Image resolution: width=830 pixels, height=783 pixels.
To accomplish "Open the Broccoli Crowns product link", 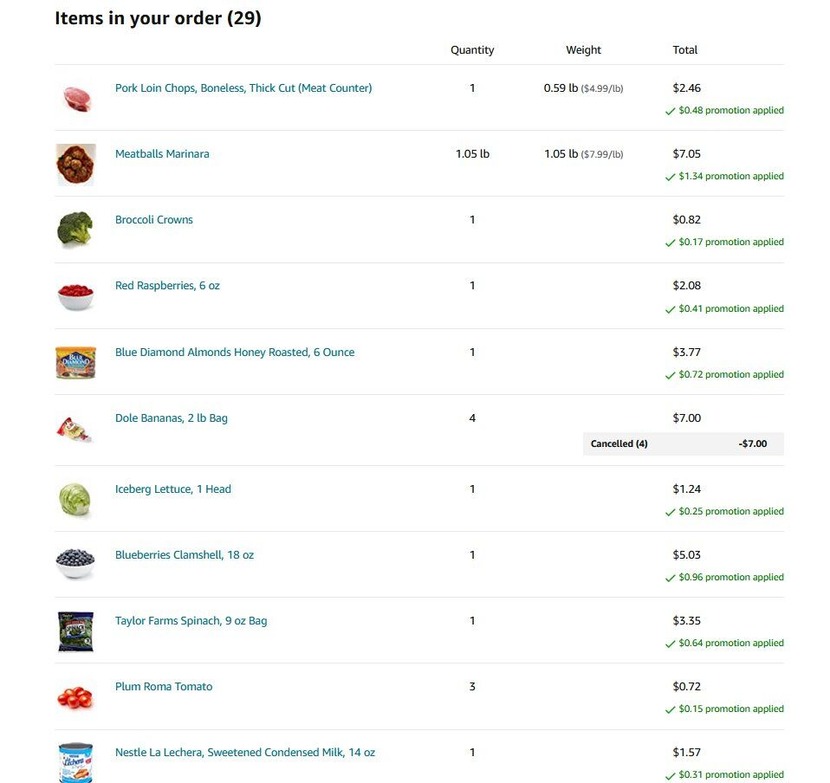I will coord(154,220).
